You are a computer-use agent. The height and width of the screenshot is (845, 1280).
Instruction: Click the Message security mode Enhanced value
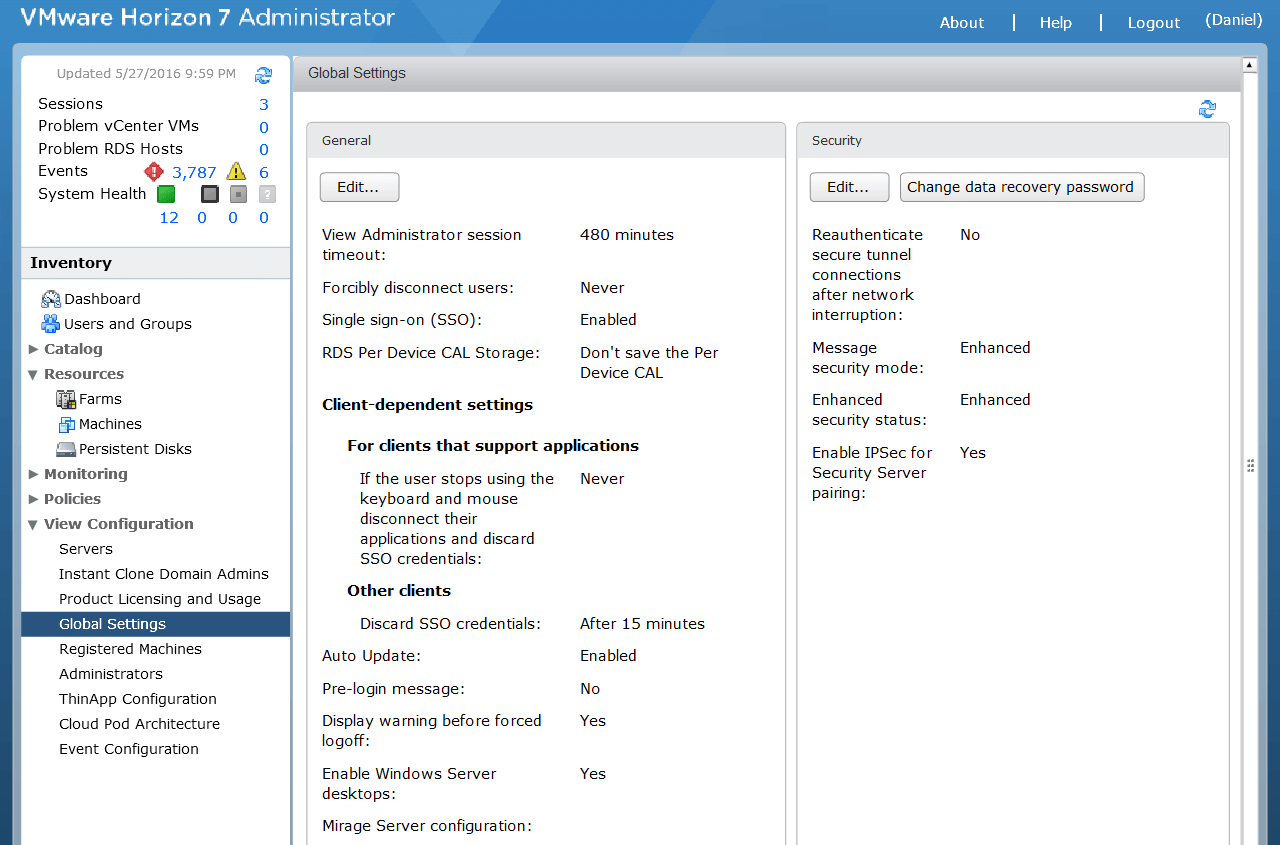click(995, 348)
